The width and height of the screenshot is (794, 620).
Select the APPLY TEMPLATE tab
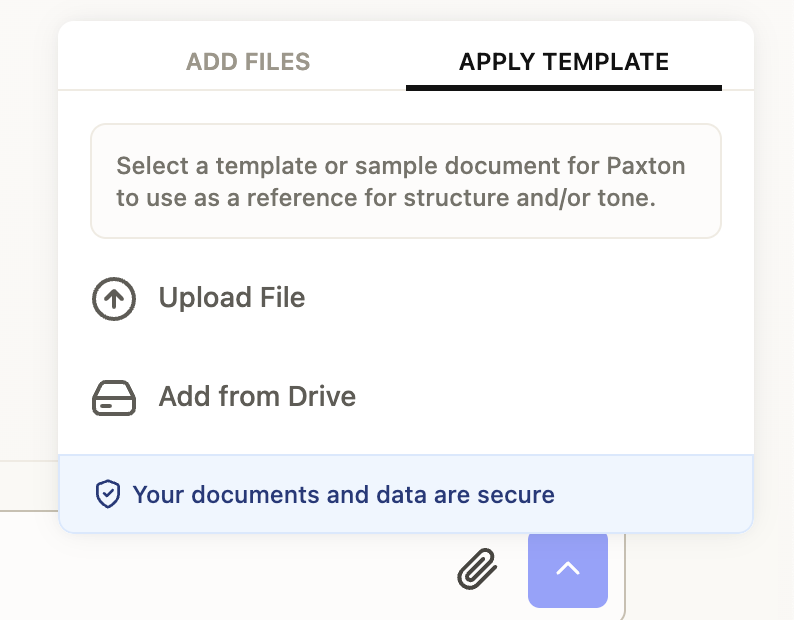[x=563, y=62]
